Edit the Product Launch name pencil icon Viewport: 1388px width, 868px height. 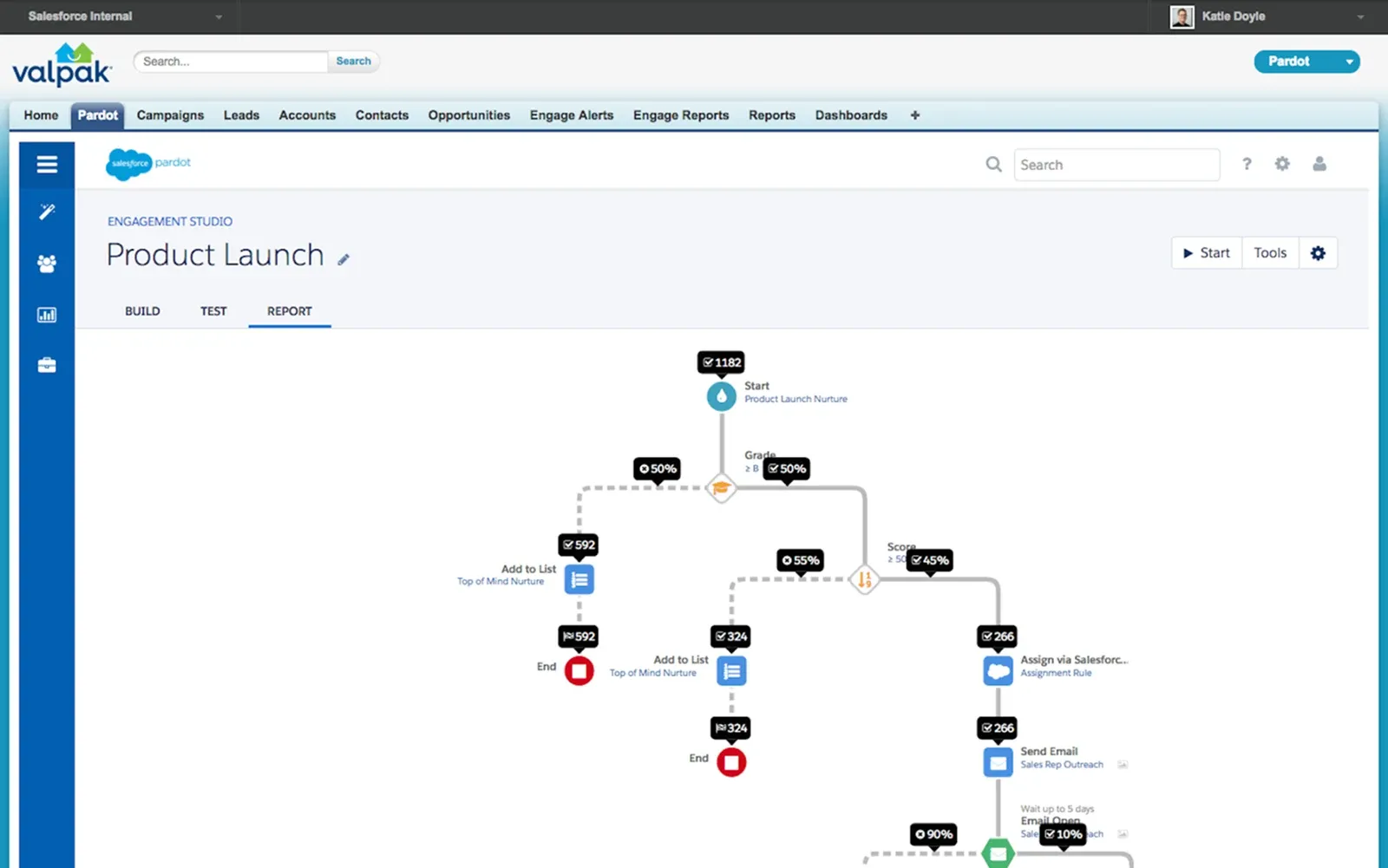coord(344,259)
